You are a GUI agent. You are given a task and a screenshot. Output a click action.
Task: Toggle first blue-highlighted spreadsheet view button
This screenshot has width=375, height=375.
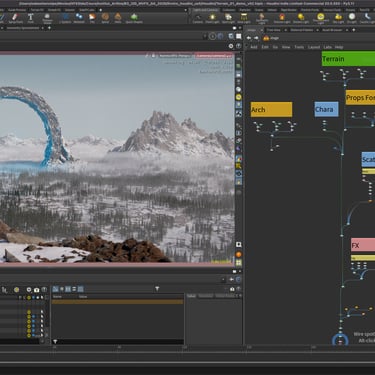(55, 289)
